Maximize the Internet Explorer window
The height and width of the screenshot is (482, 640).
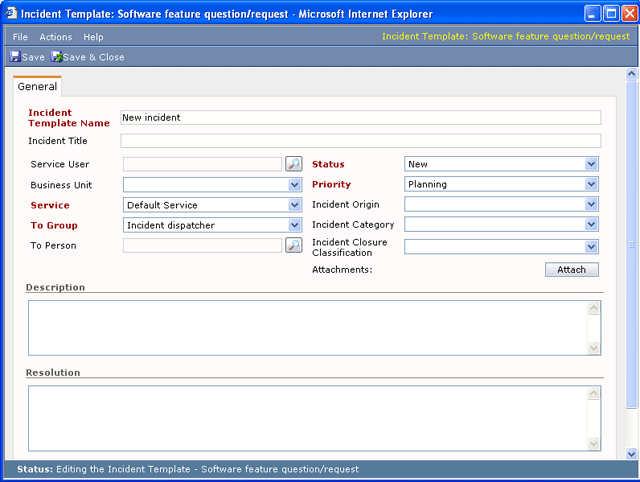click(x=611, y=13)
